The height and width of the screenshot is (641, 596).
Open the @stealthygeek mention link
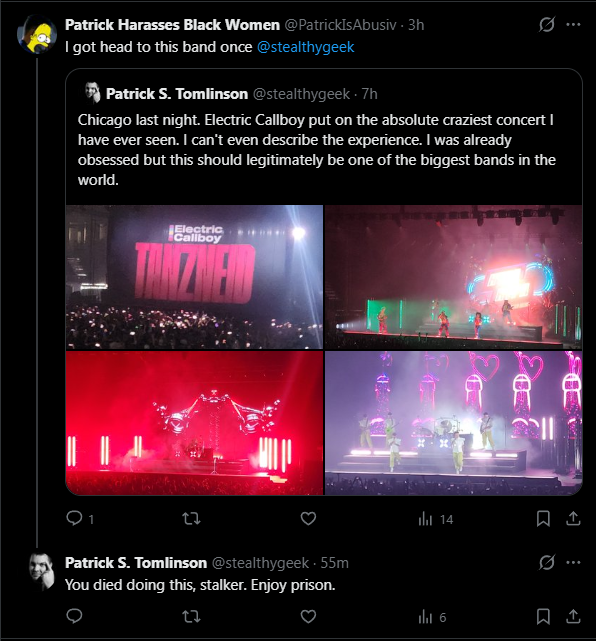(305, 47)
